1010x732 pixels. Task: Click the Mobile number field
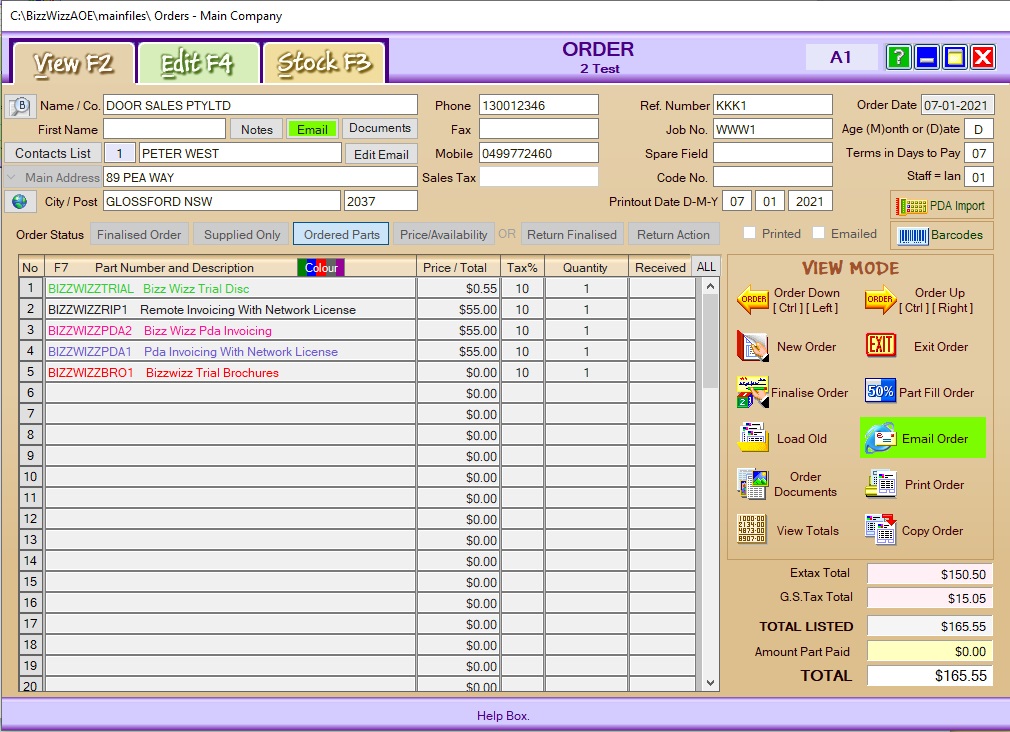[x=538, y=153]
